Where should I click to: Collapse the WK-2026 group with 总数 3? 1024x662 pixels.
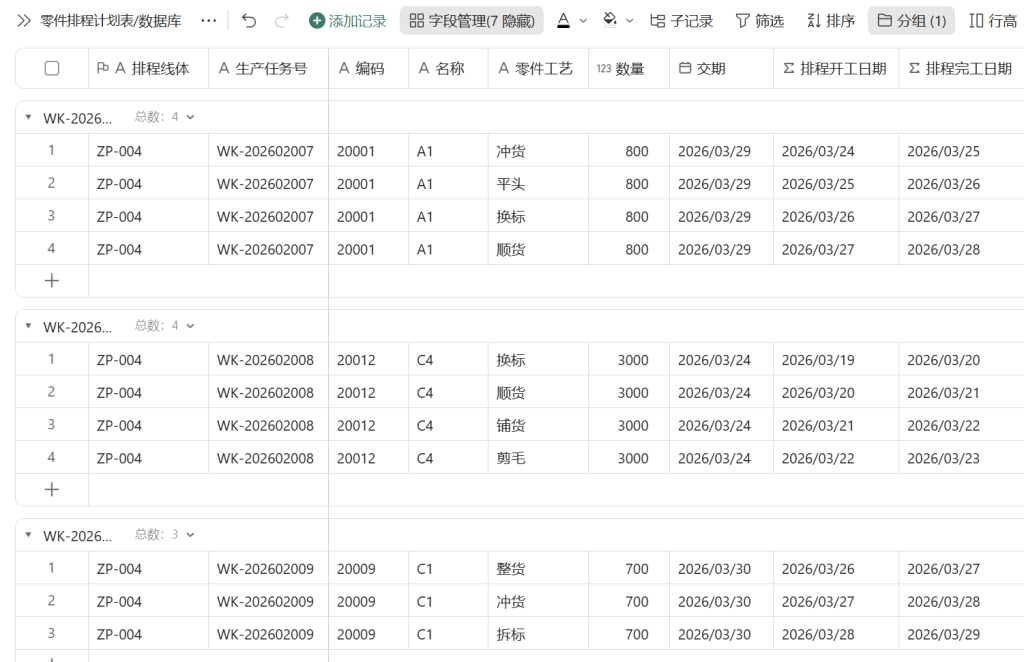point(28,535)
